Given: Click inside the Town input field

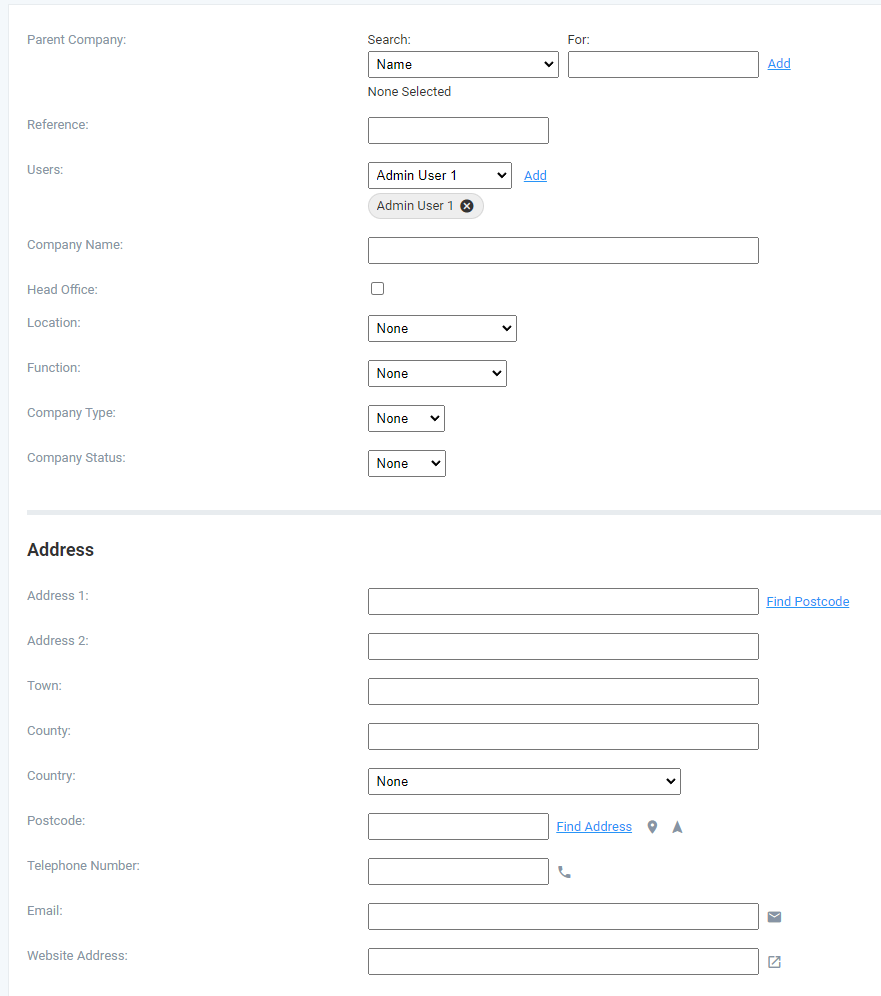Looking at the screenshot, I should tap(562, 691).
